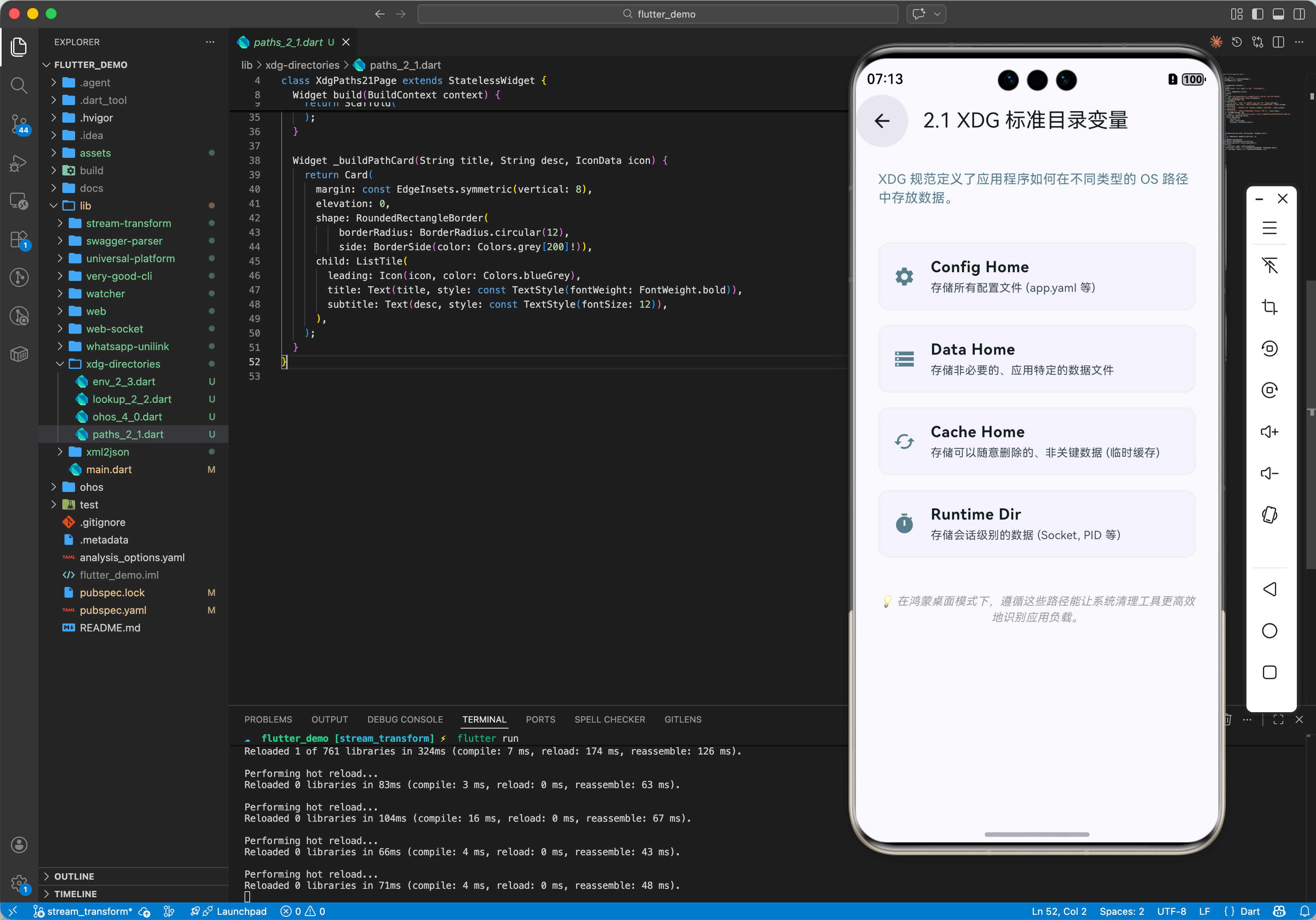Open Run and Debug view
1316x920 pixels.
pos(19,163)
